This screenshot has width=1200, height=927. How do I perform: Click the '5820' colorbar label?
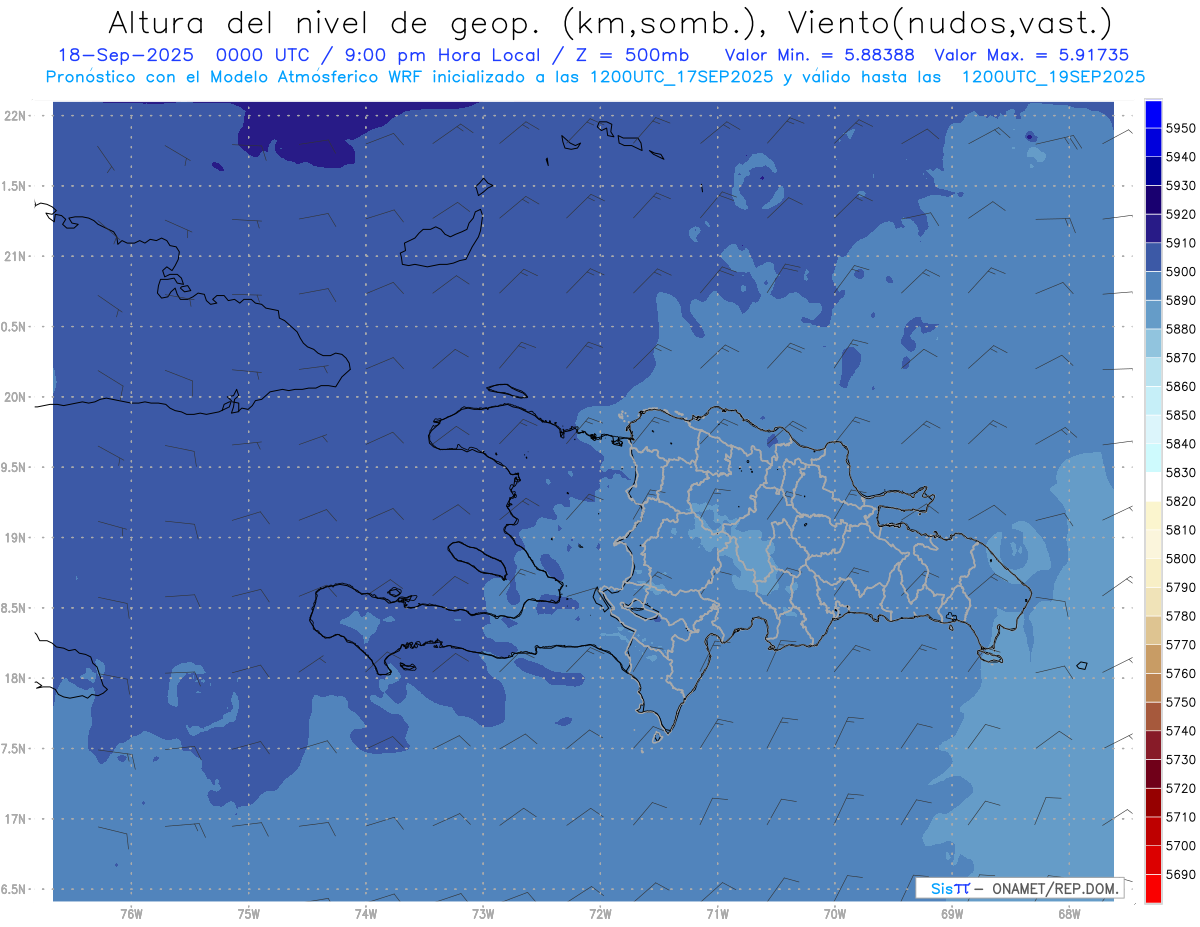(1181, 501)
